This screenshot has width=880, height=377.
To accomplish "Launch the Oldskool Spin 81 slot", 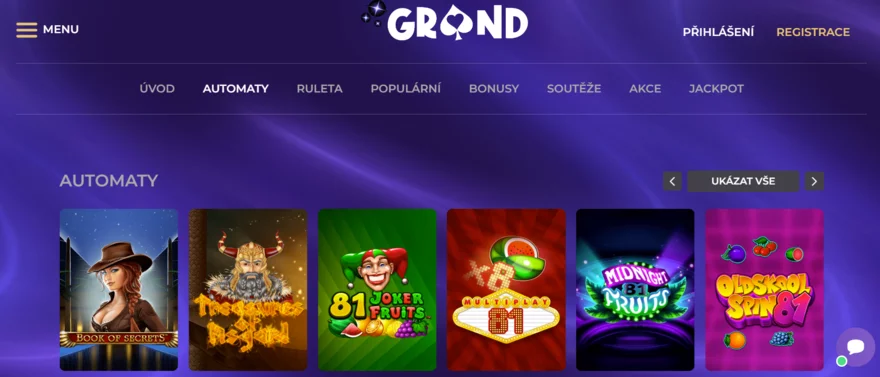I will pyautogui.click(x=764, y=289).
